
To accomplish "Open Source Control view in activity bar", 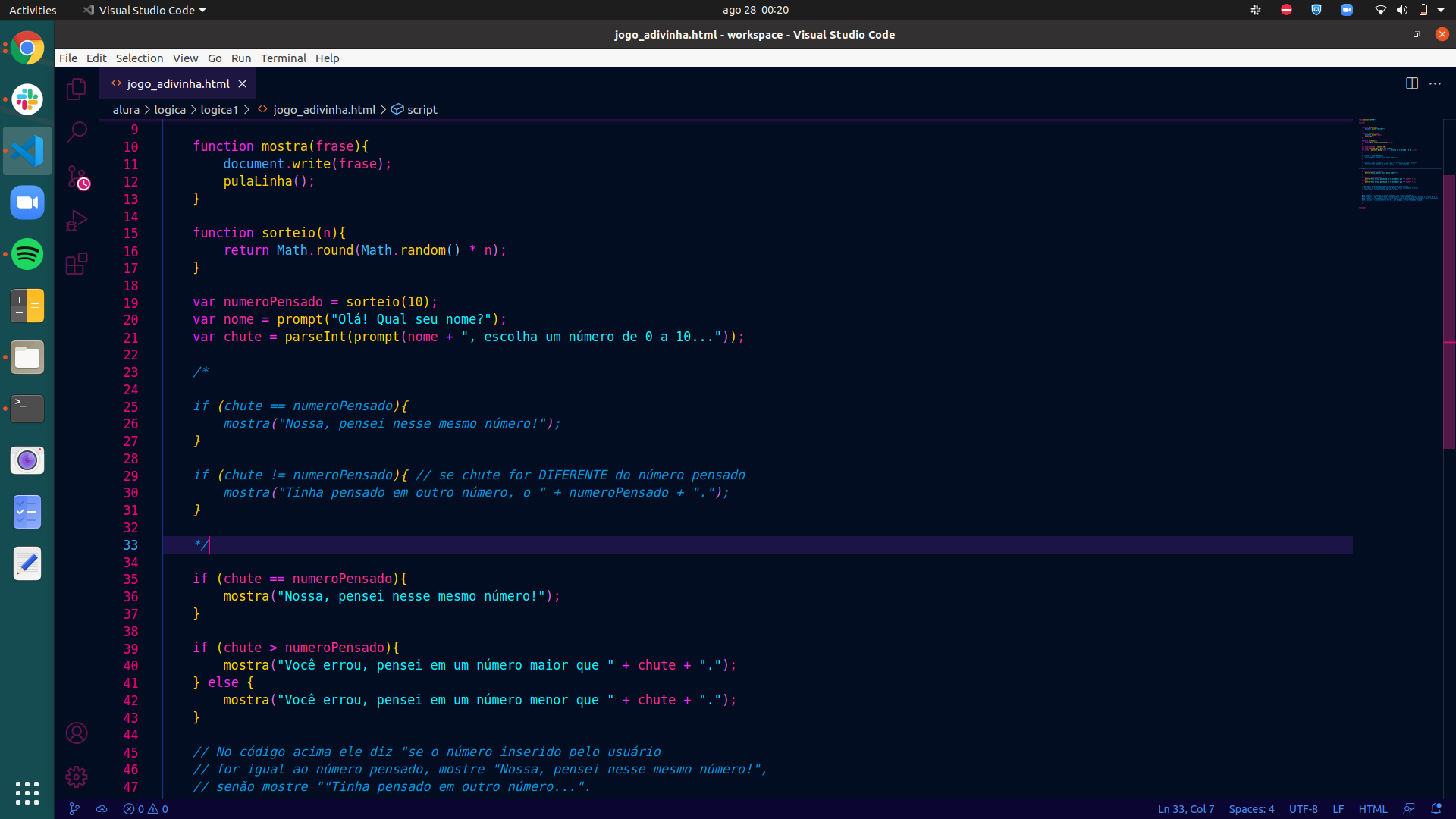I will [x=77, y=177].
